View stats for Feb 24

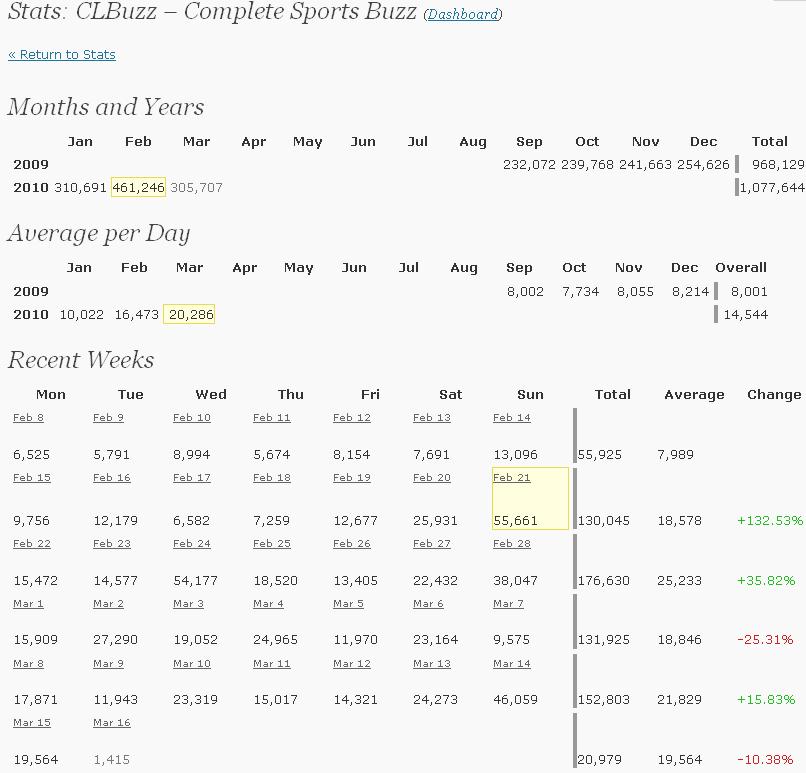tap(192, 544)
